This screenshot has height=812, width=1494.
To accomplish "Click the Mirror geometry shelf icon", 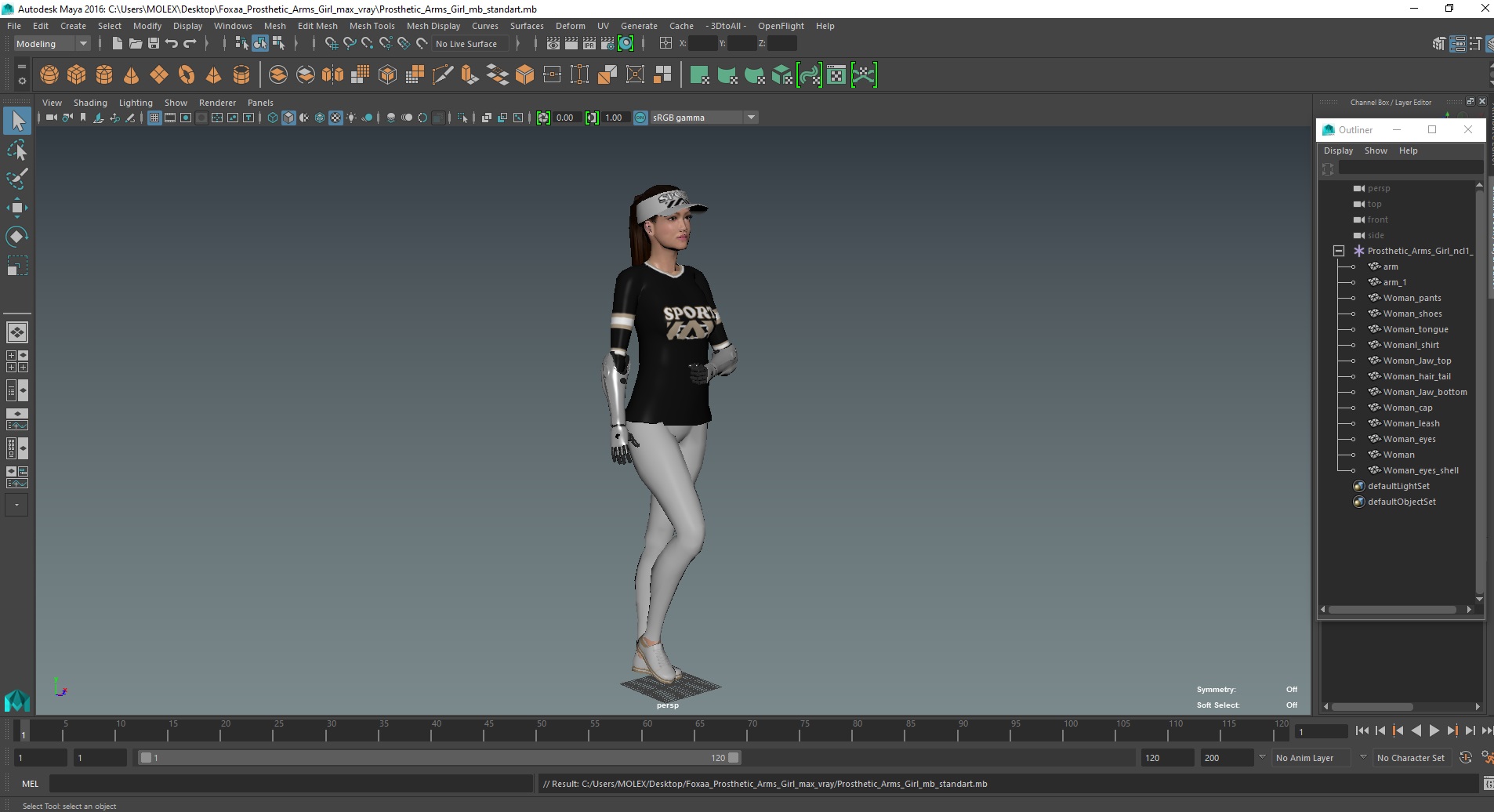I will pos(332,74).
